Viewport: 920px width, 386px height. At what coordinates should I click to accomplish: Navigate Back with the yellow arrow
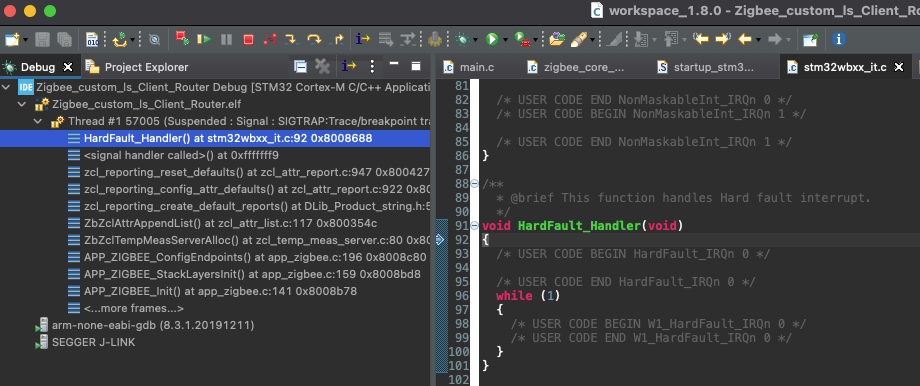tap(745, 39)
